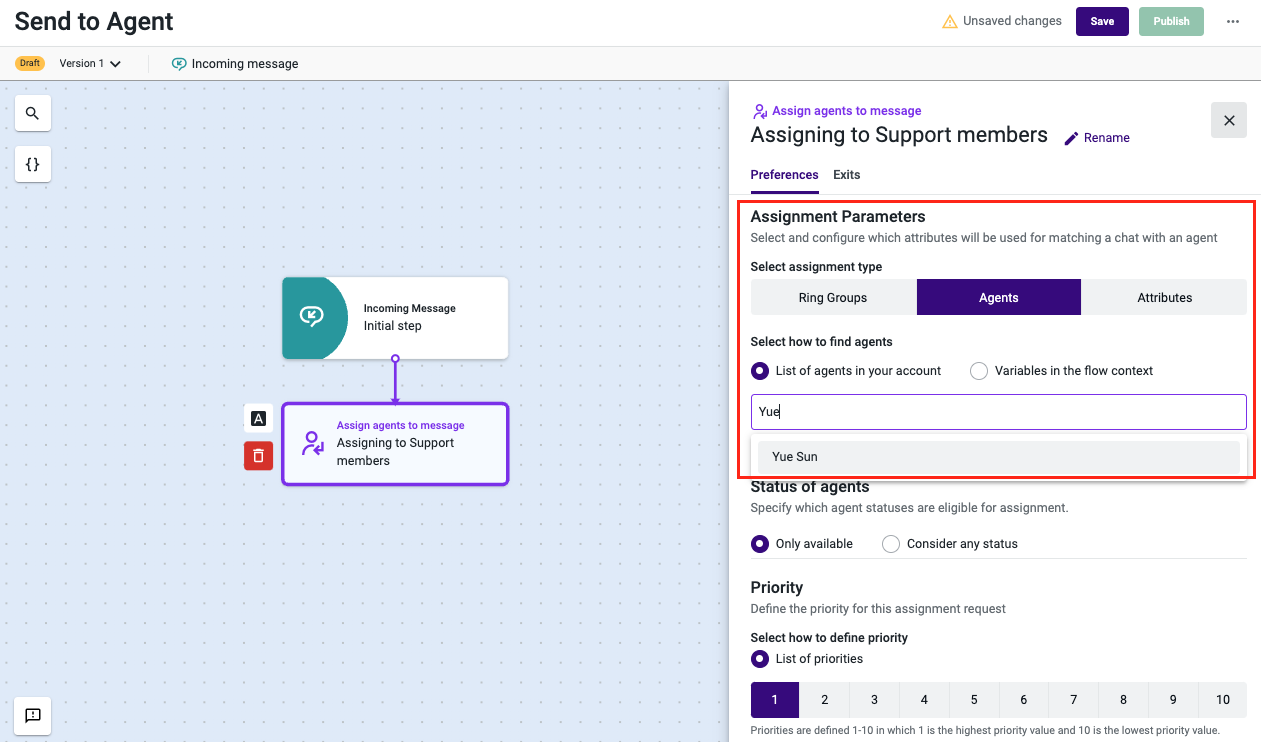Click the Priority section heading

(777, 587)
